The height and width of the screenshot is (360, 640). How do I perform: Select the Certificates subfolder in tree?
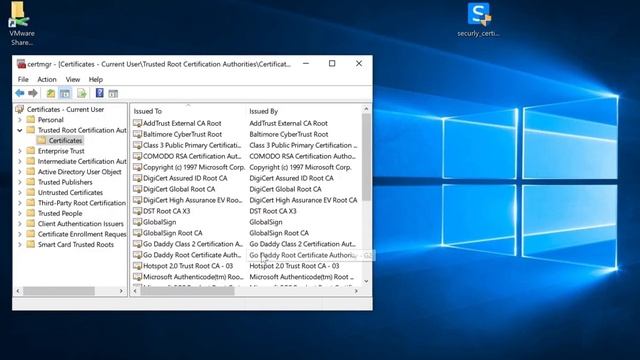coord(65,140)
